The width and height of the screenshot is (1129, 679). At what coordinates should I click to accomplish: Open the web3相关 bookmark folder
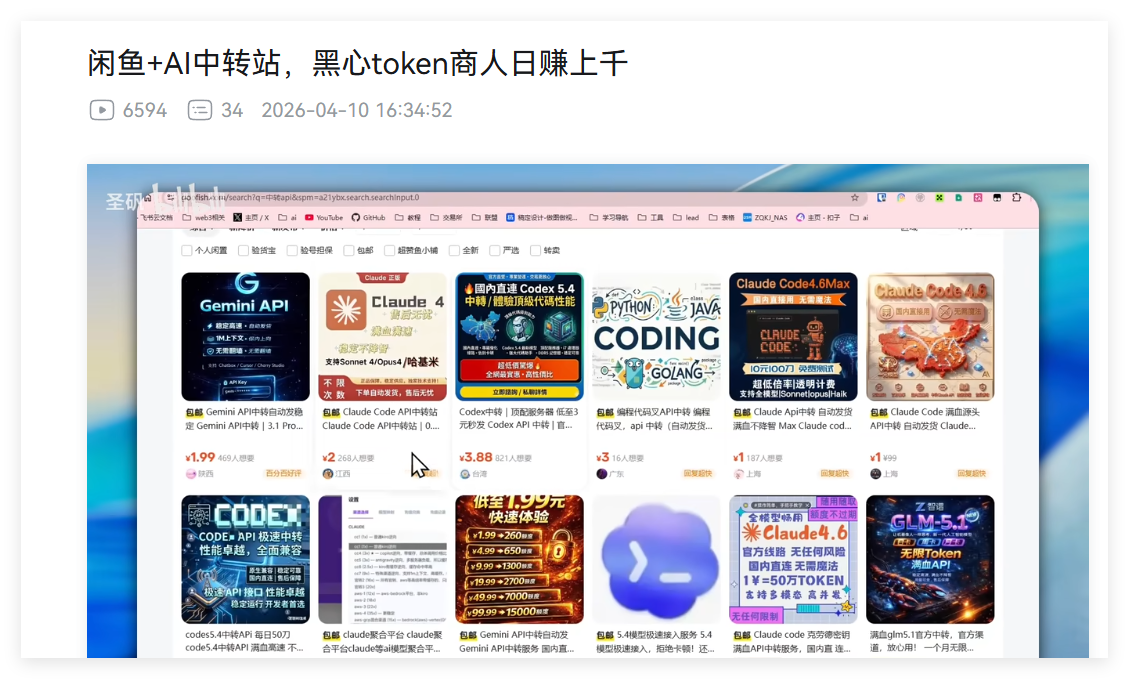[204, 217]
